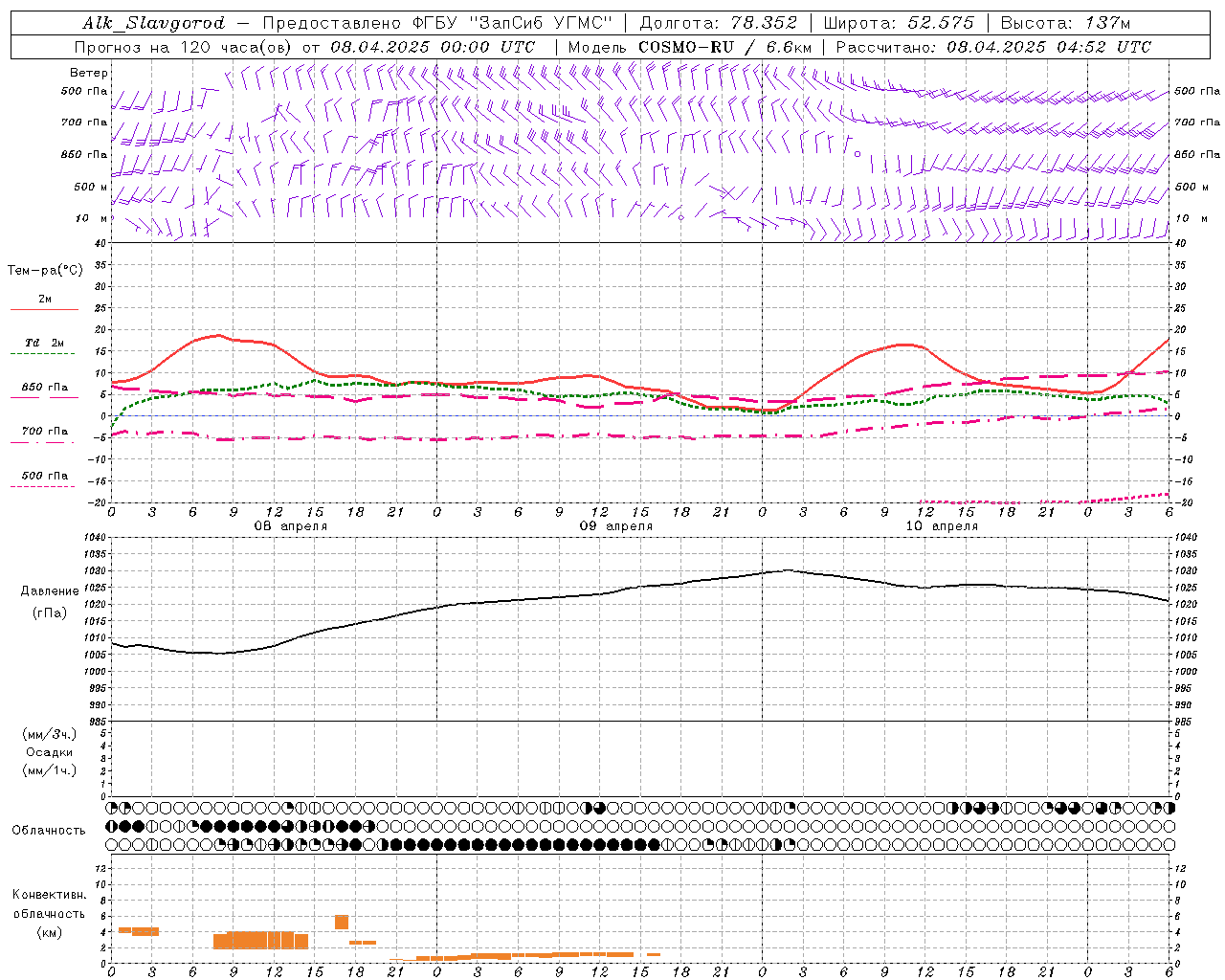The width and height of the screenshot is (1225, 980).
Task: Click the dashed line sample under Td 2м legend
Action: tap(44, 354)
